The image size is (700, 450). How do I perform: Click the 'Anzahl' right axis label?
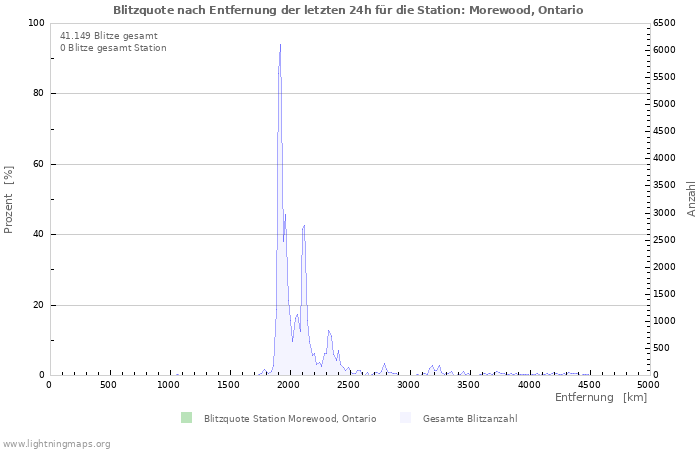pos(691,199)
